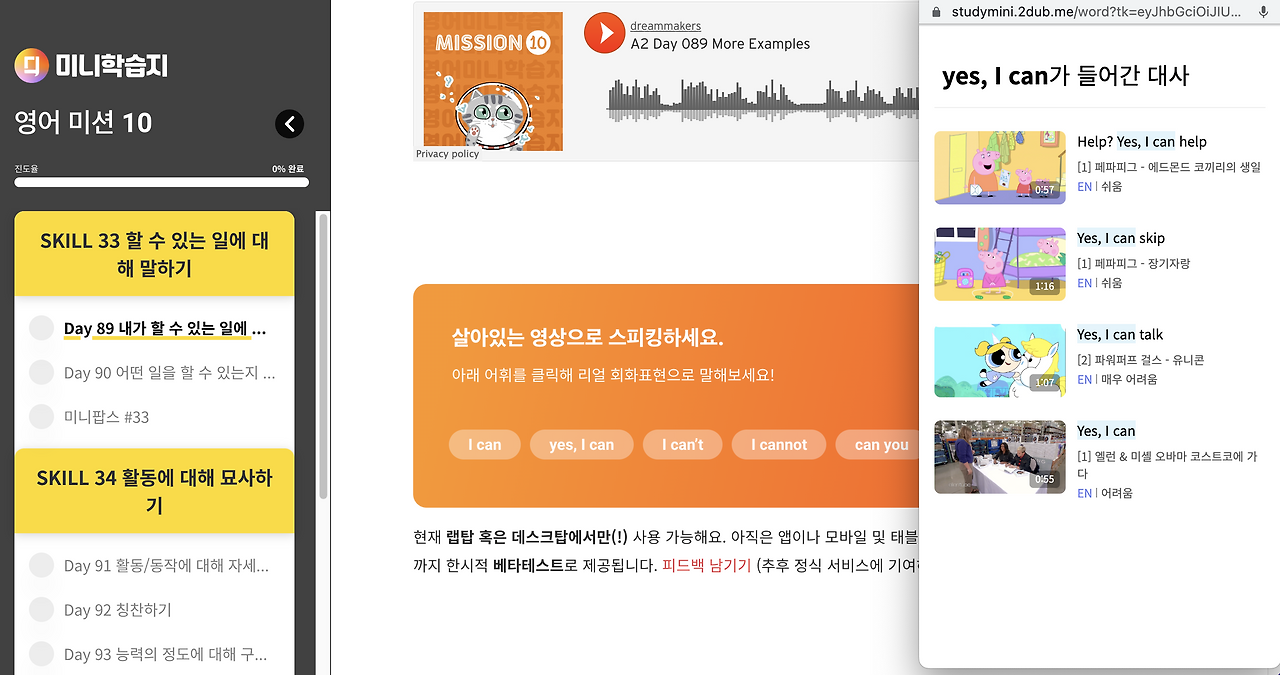Select the "I cannot" expression chip
Screen dimensions: 1280x675
778,444
